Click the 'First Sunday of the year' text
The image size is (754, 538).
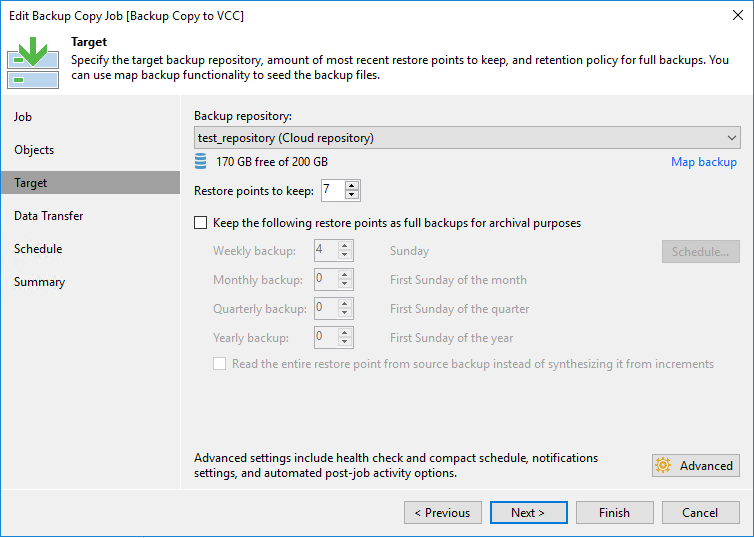pyautogui.click(x=452, y=338)
